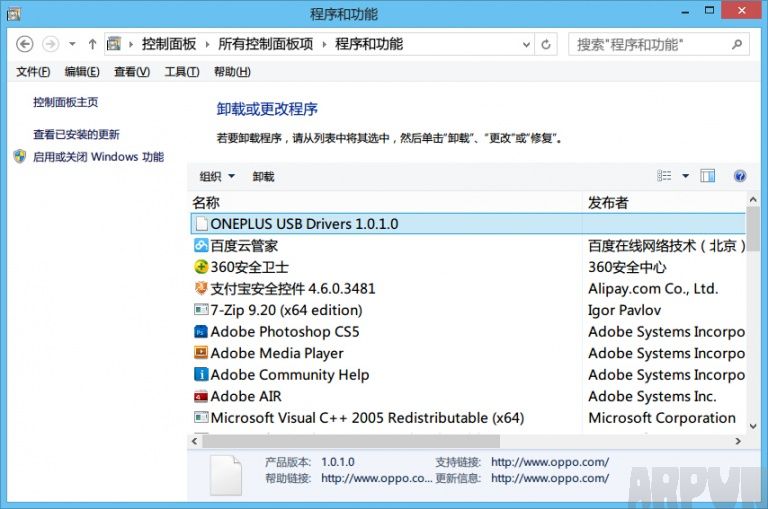Viewport: 768px width, 509px height.
Task: Click the refresh button in address bar
Action: coord(546,44)
